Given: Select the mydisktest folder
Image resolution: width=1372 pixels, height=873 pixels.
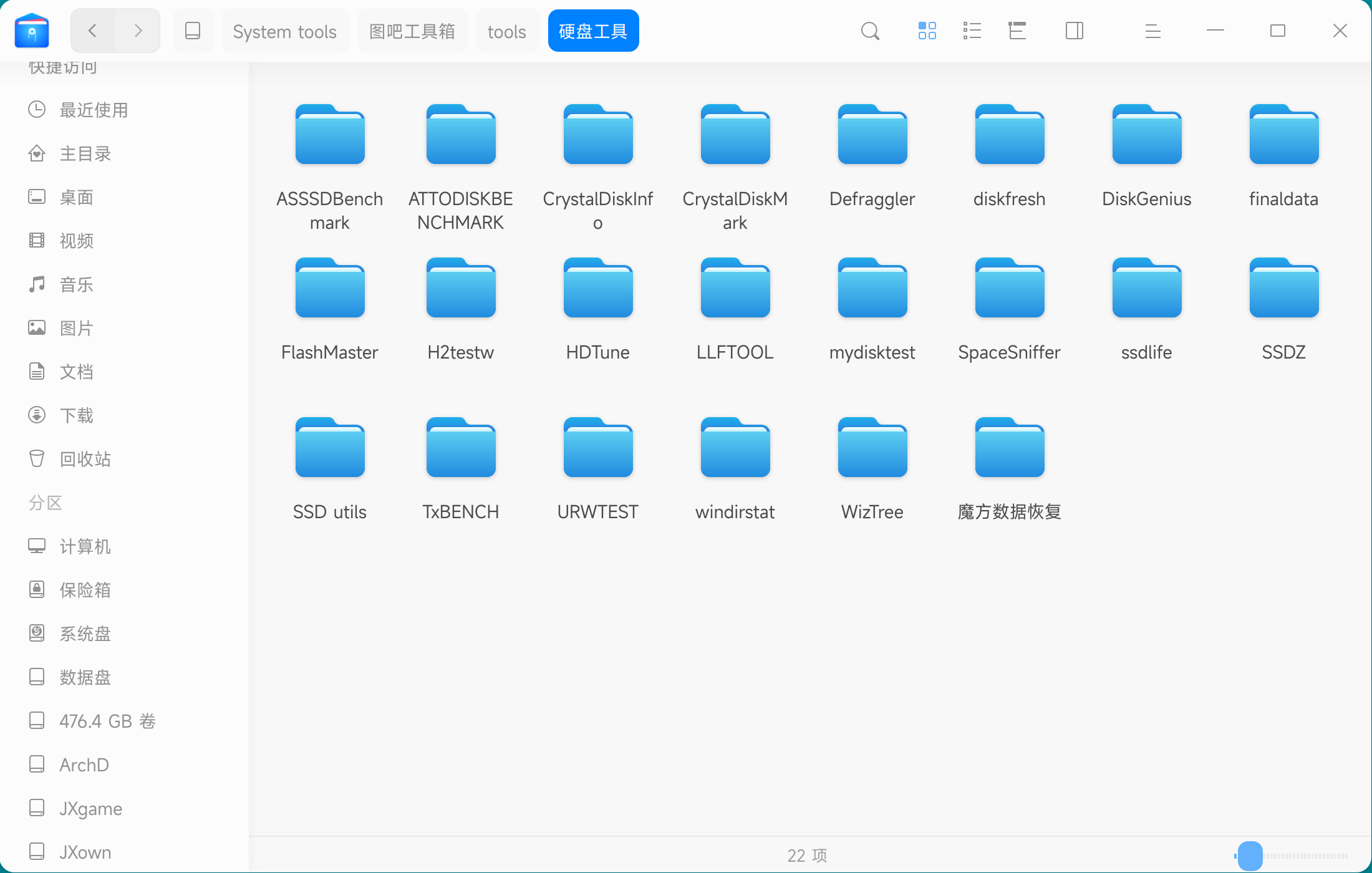Looking at the screenshot, I should point(872,309).
